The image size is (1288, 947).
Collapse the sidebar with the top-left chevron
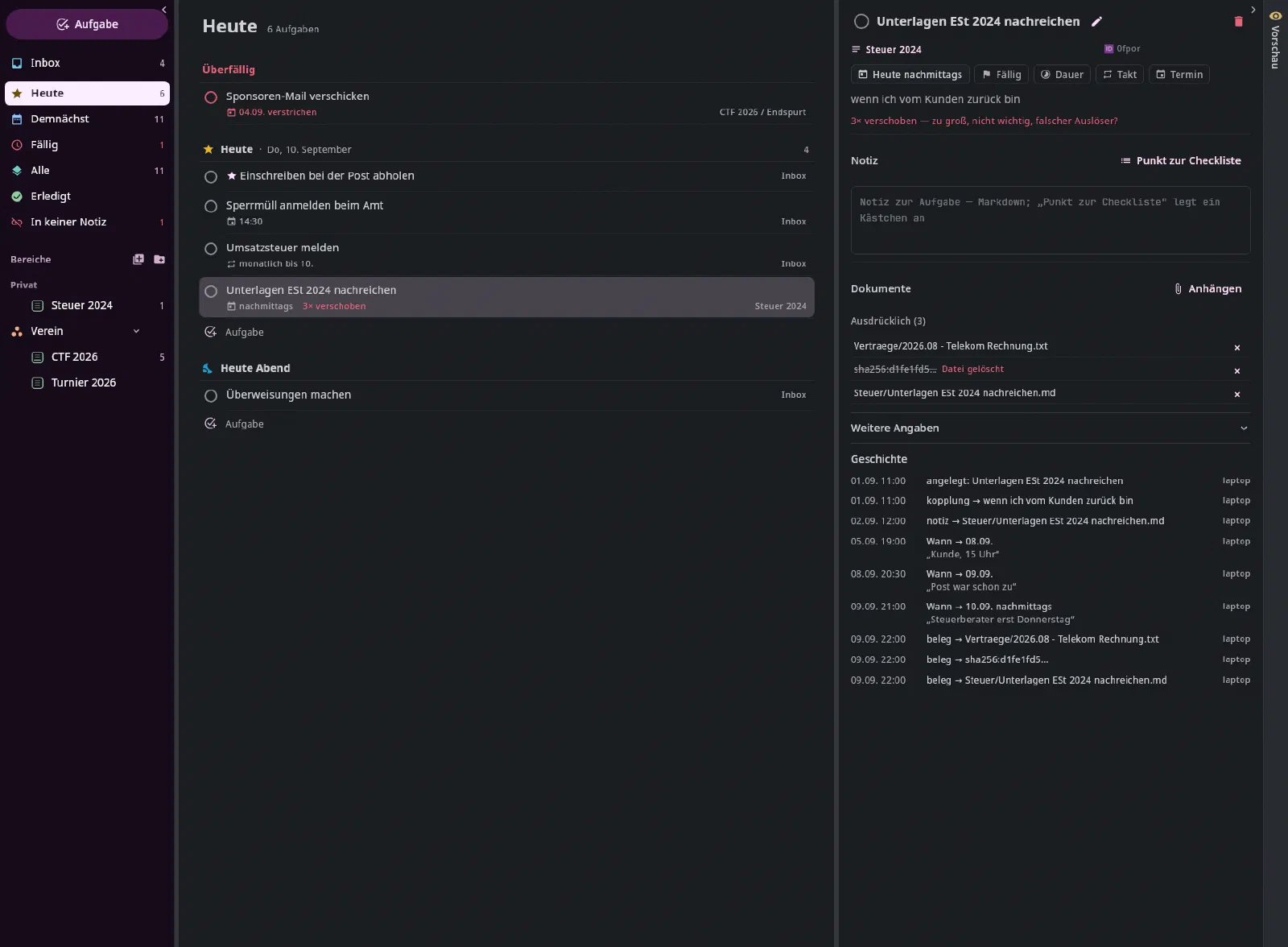click(x=164, y=10)
